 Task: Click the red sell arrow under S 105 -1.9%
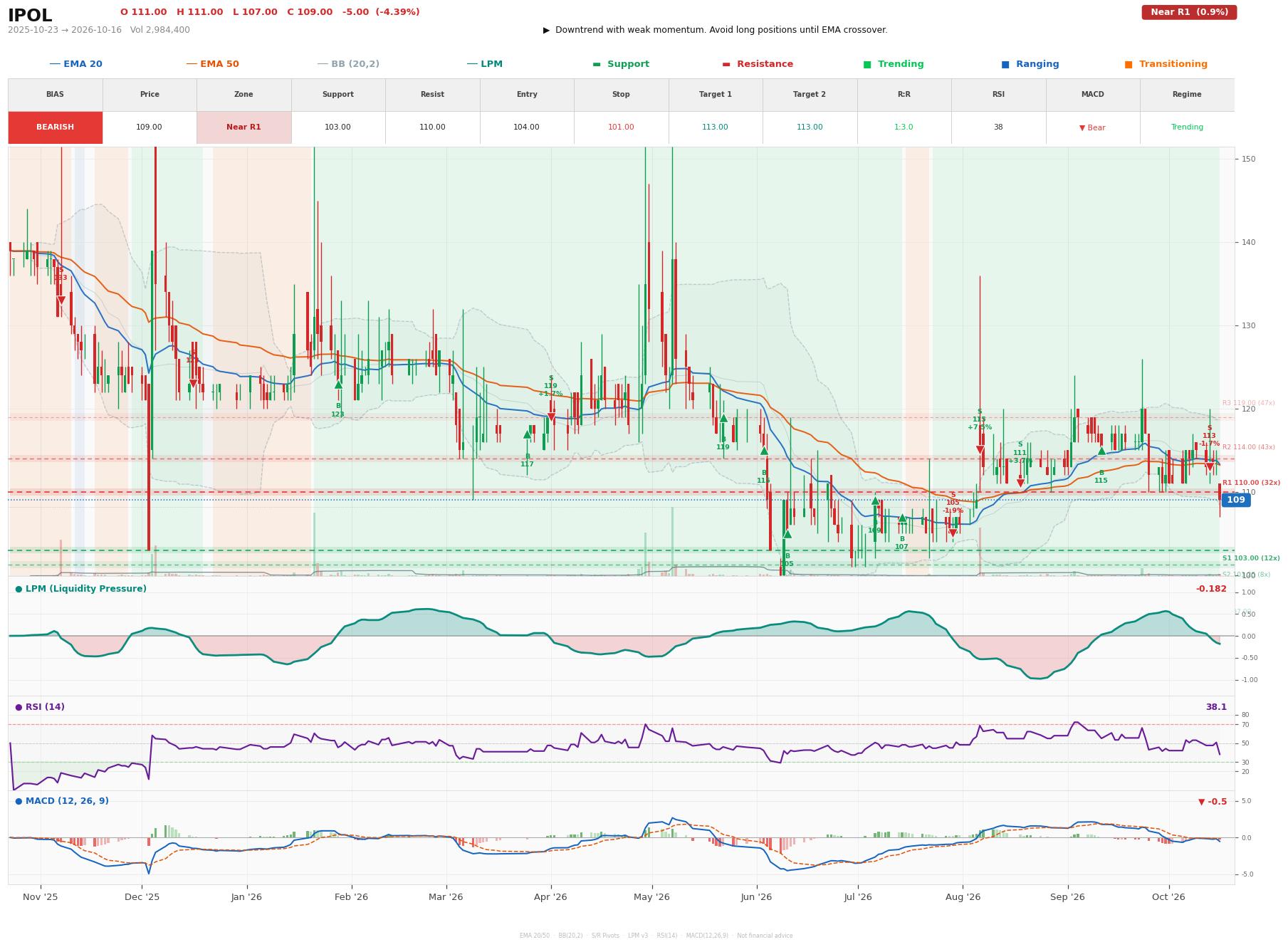953,533
